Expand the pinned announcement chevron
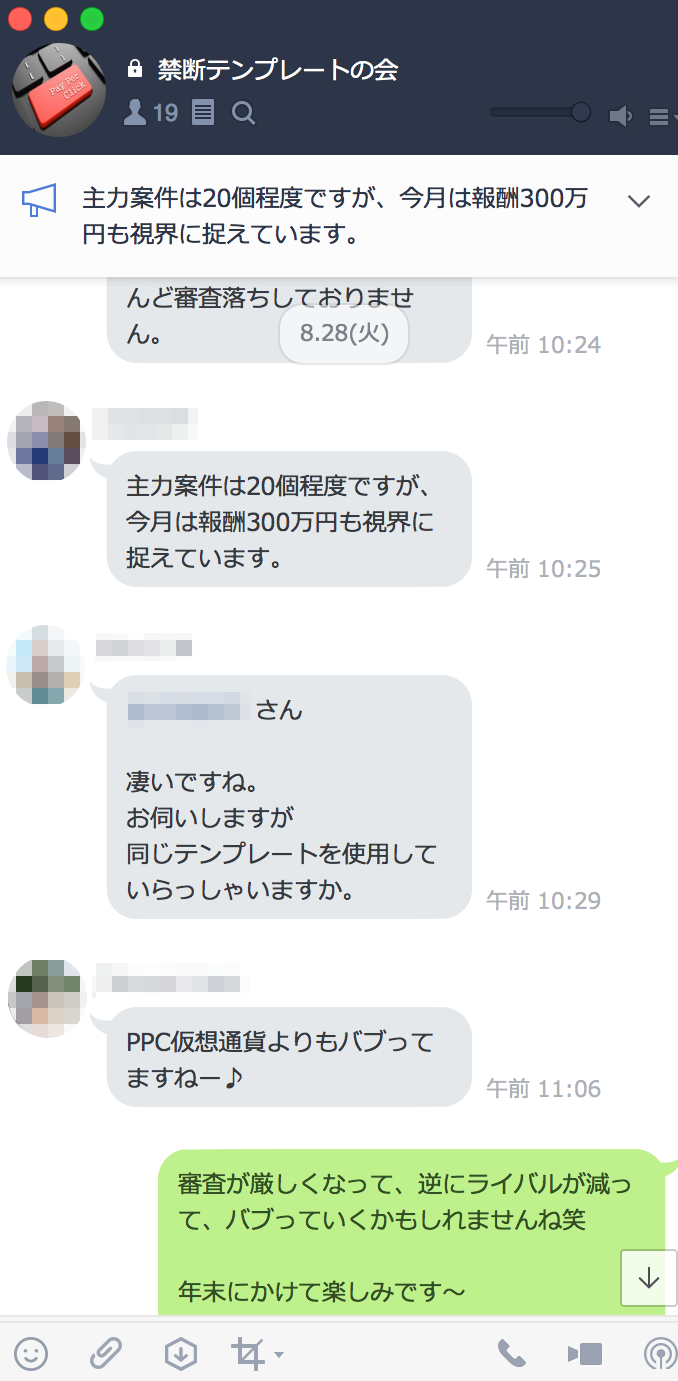 (x=639, y=201)
